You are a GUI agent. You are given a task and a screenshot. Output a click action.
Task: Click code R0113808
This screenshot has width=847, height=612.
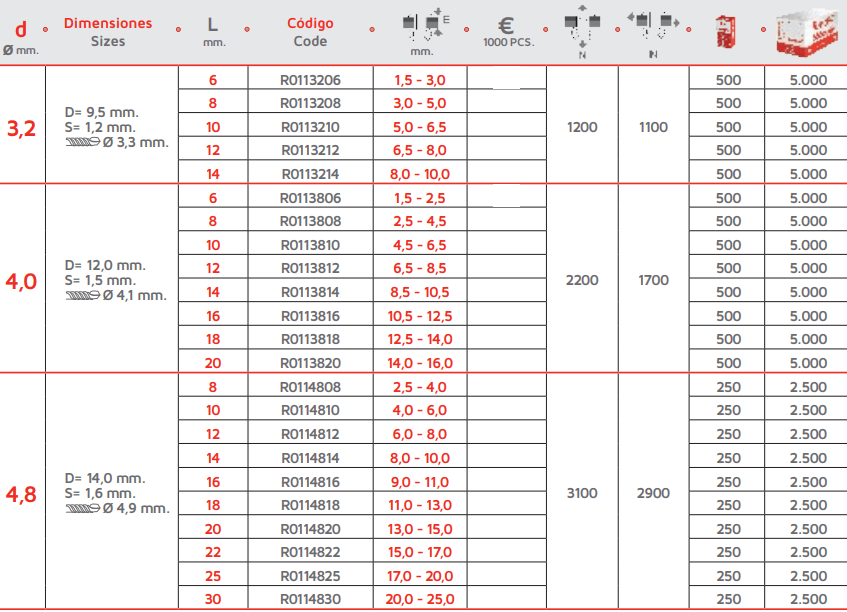pyautogui.click(x=310, y=221)
